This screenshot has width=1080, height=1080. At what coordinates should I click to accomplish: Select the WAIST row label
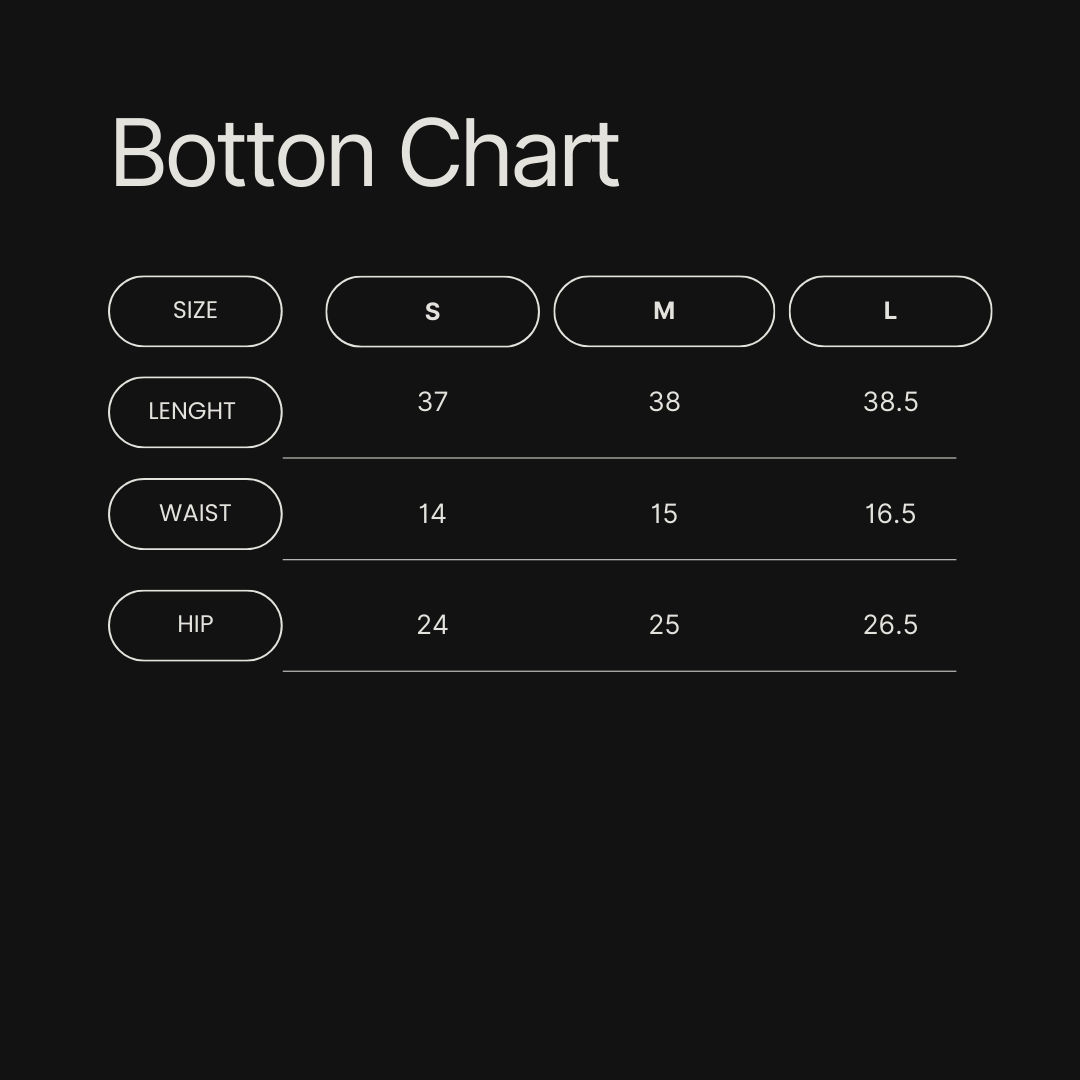(195, 514)
